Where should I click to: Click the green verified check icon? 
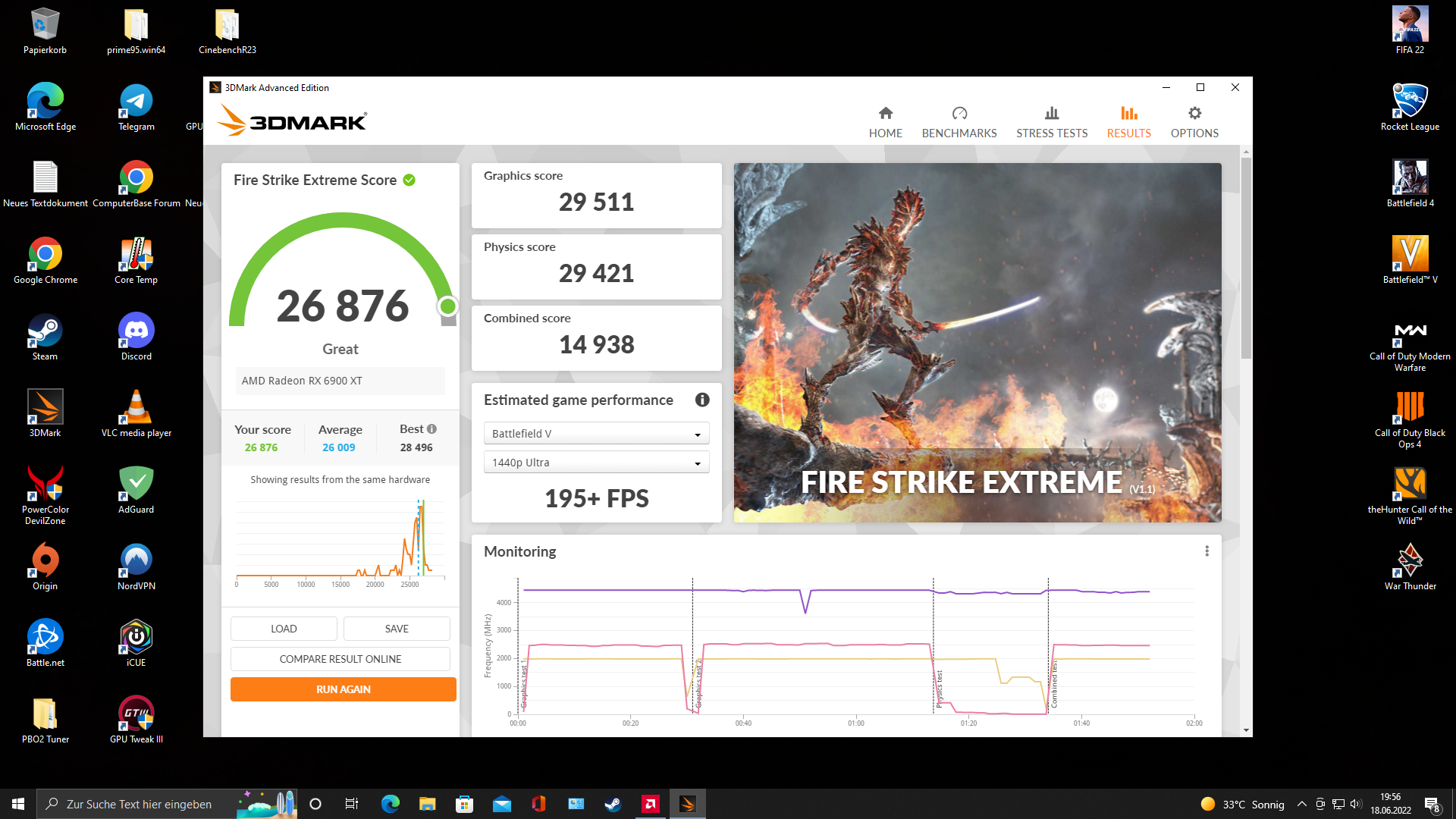pos(409,180)
